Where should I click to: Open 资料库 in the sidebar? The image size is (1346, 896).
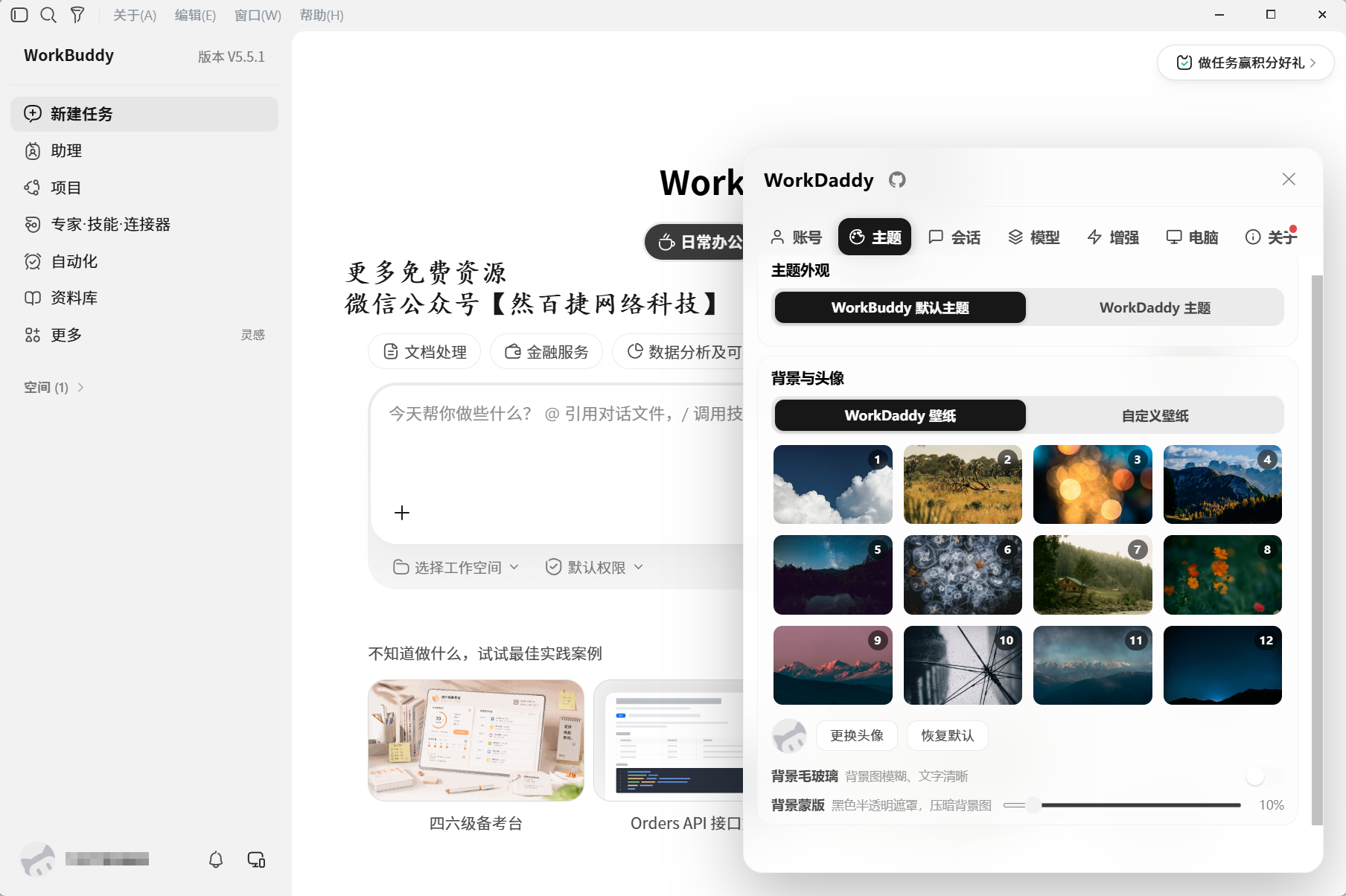144,298
